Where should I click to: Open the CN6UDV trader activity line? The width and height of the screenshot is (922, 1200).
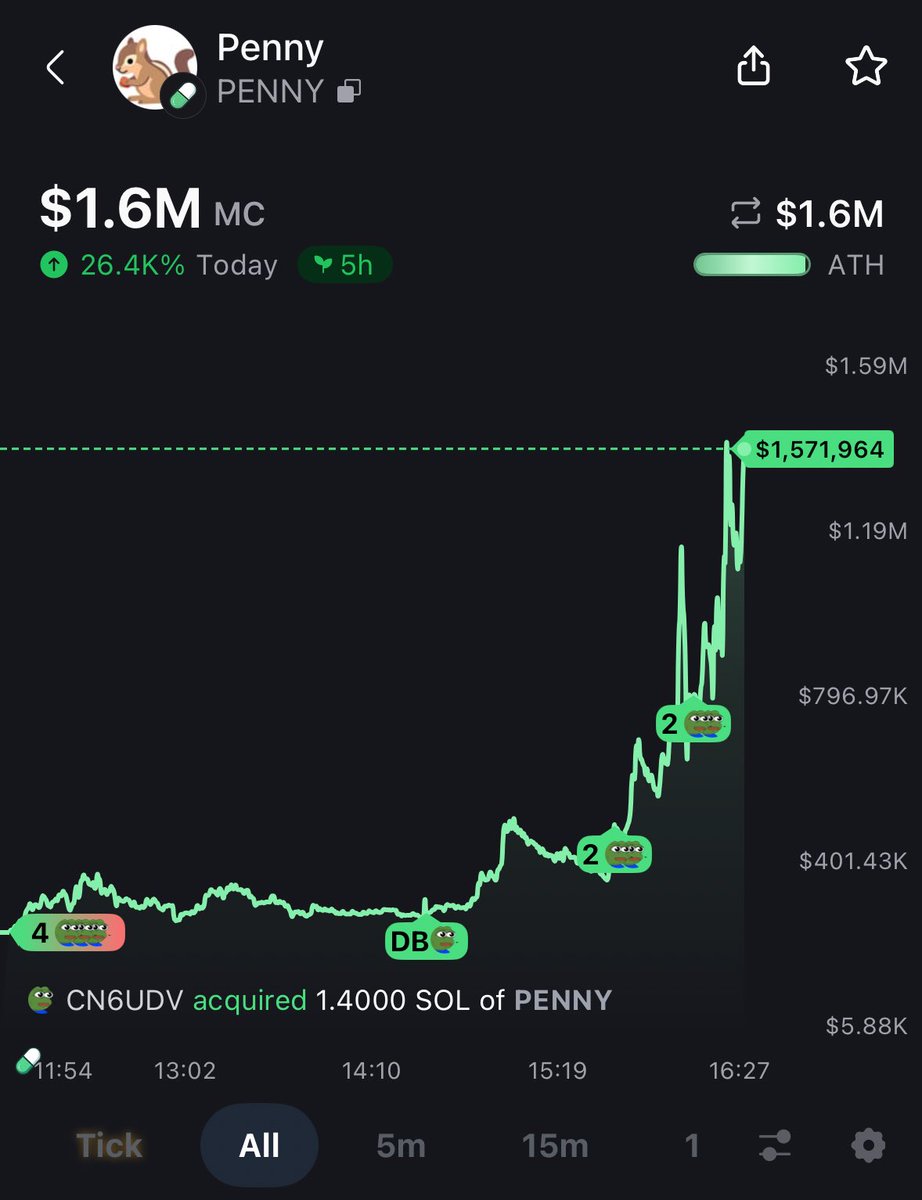320,999
